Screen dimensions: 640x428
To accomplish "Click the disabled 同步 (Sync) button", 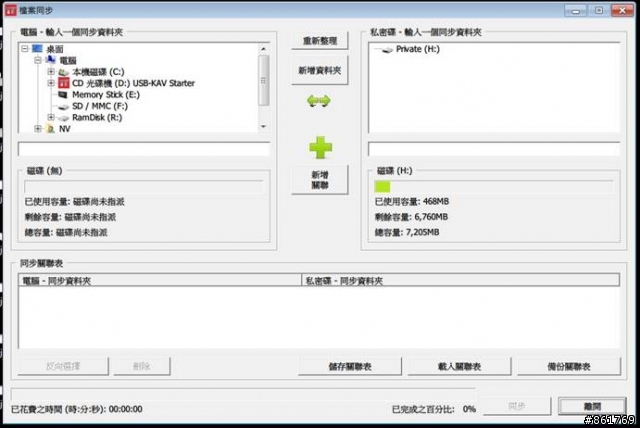I will click(517, 406).
